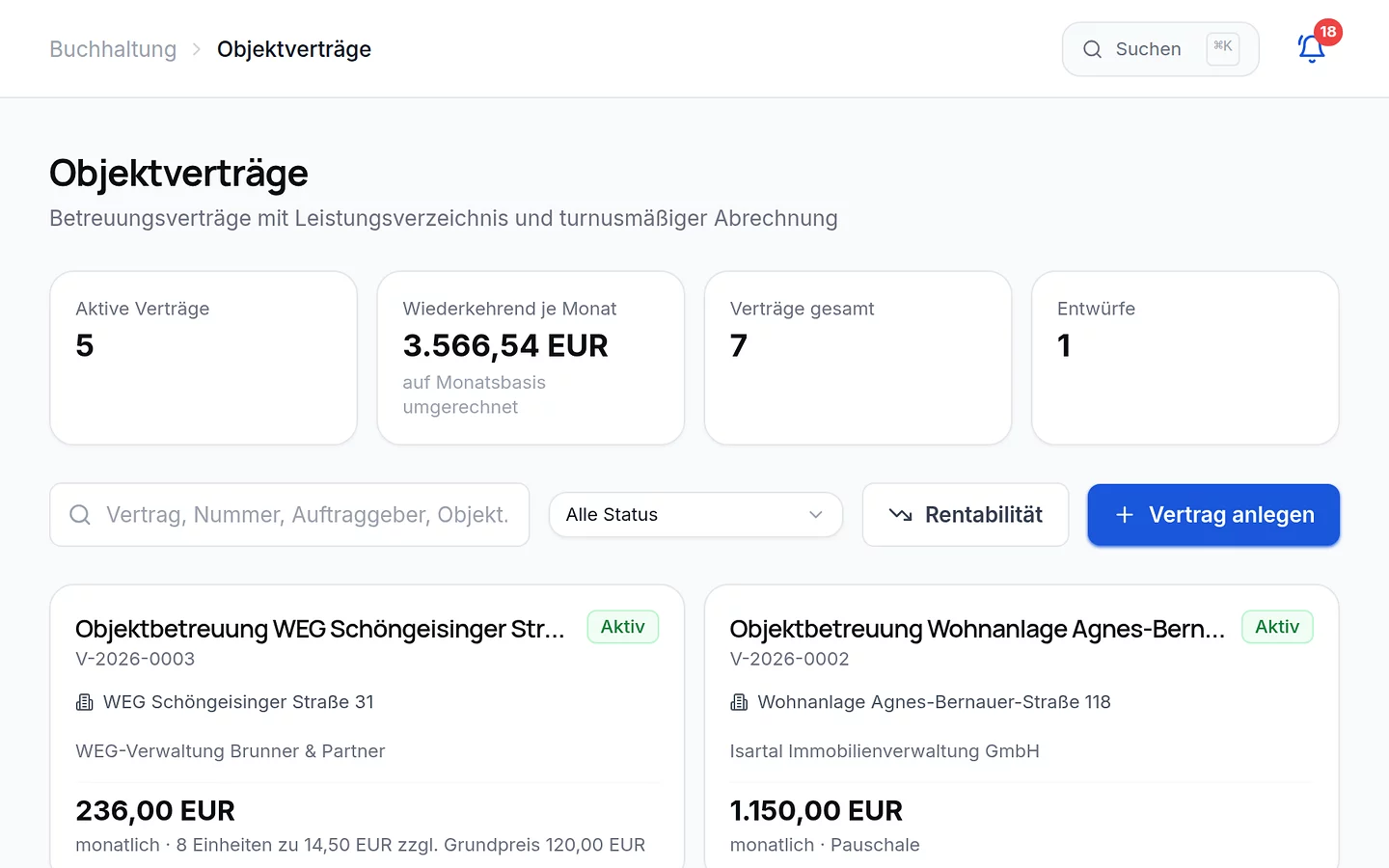Open the Rentabilität view

(966, 515)
